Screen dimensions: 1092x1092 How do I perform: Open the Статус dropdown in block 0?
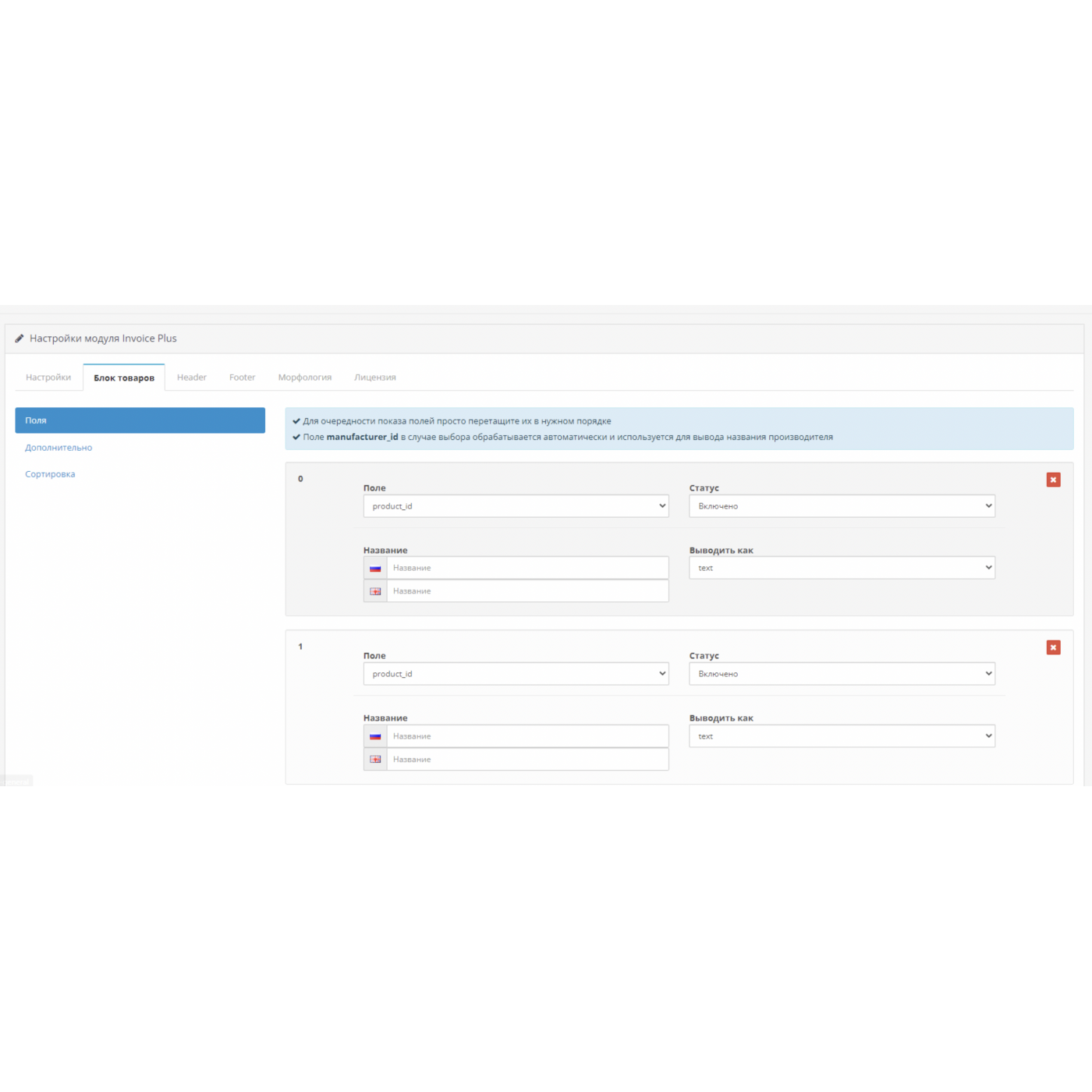pos(842,506)
